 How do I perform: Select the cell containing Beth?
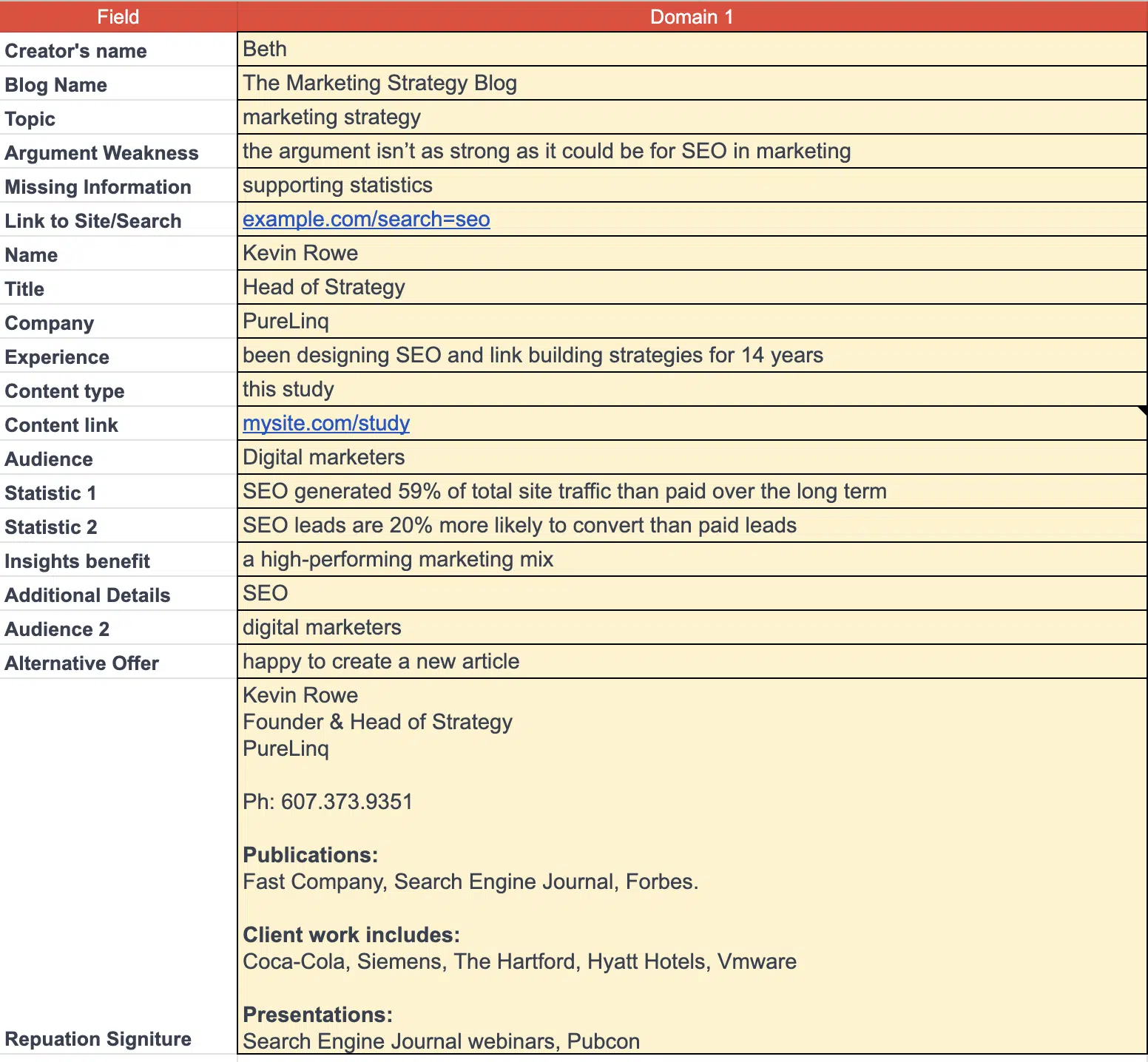click(692, 50)
